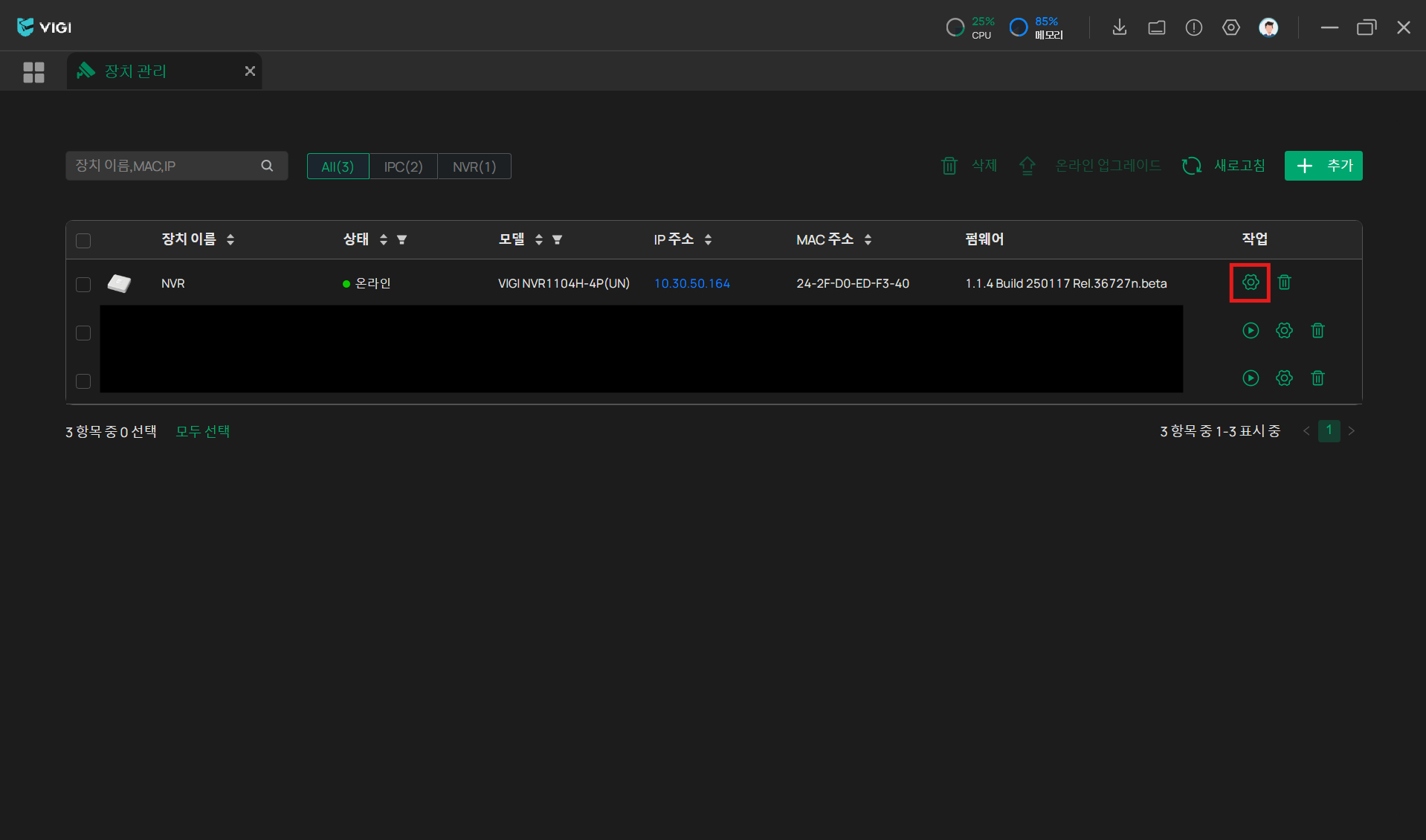The width and height of the screenshot is (1426, 840).
Task: Open settings gear for third device row
Action: (1284, 378)
